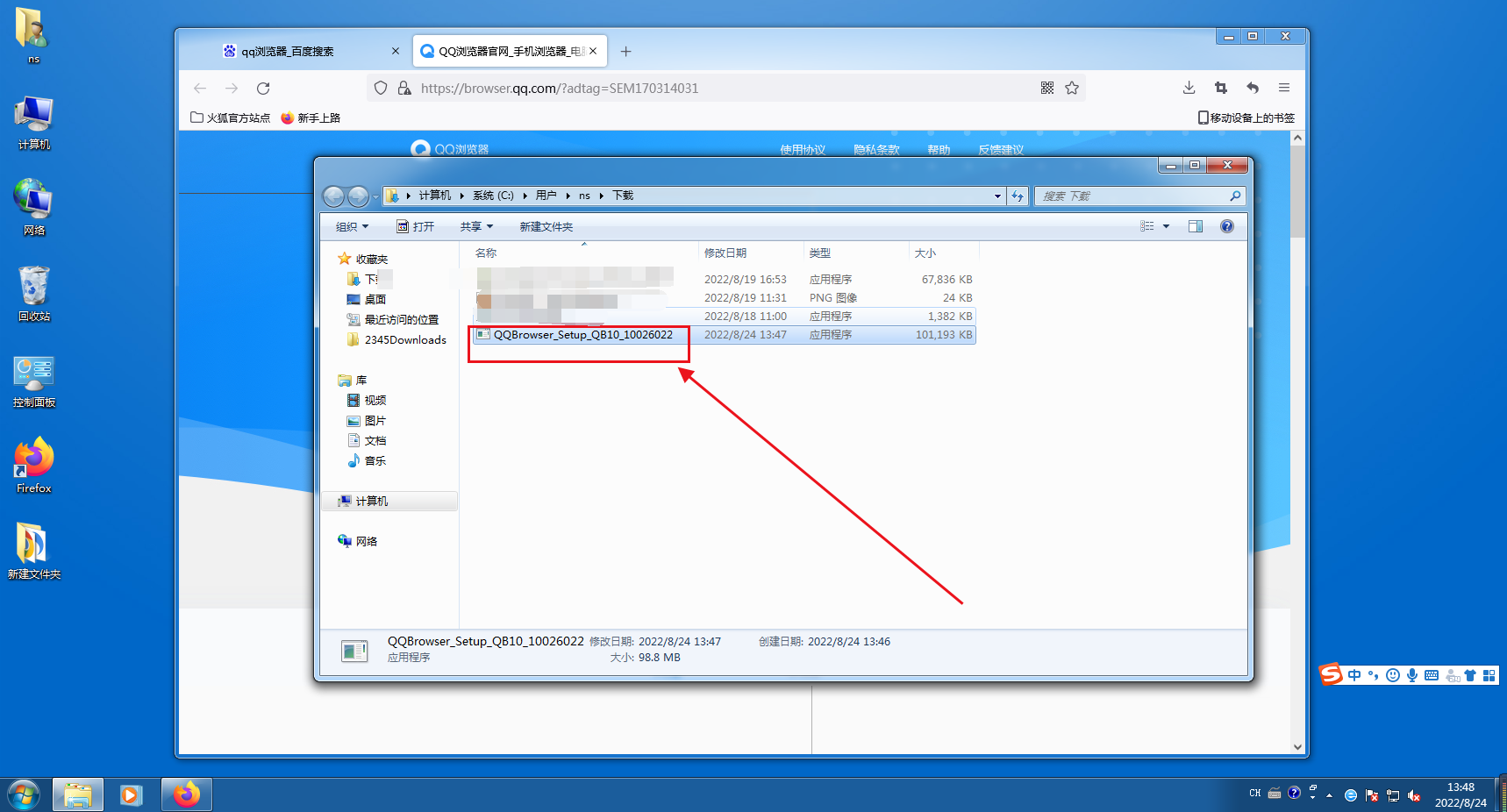This screenshot has height=812, width=1507.
Task: Click Firefox screenshot crop icon
Action: click(1220, 88)
